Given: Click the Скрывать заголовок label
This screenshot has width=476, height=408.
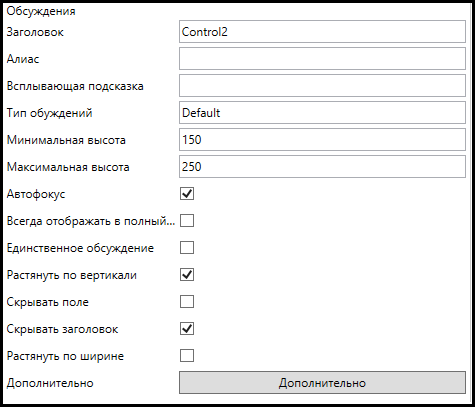Looking at the screenshot, I should point(62,329).
